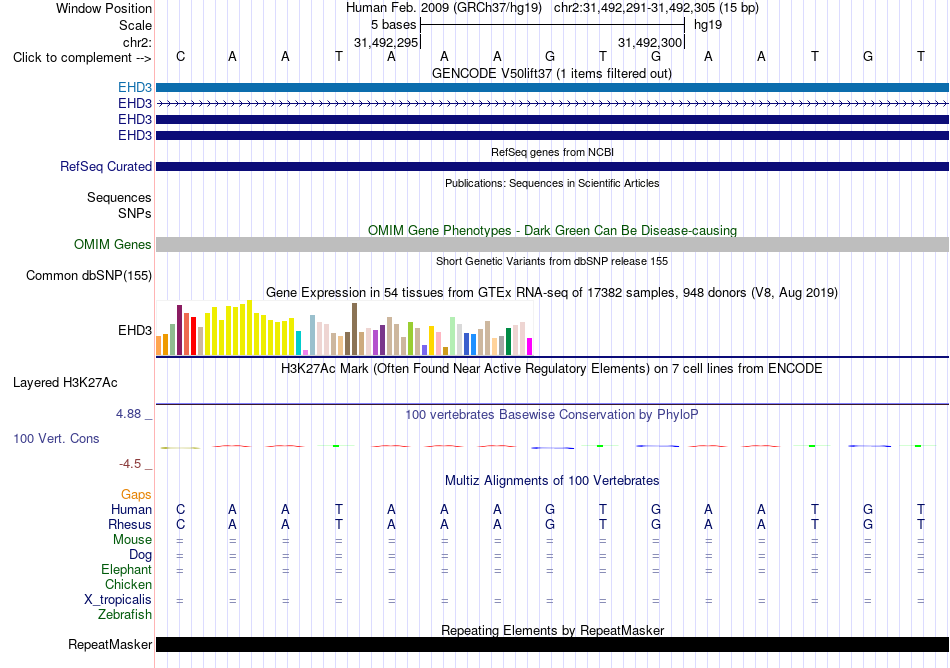
Task: Click the Mouse species label
Action: pyautogui.click(x=132, y=540)
